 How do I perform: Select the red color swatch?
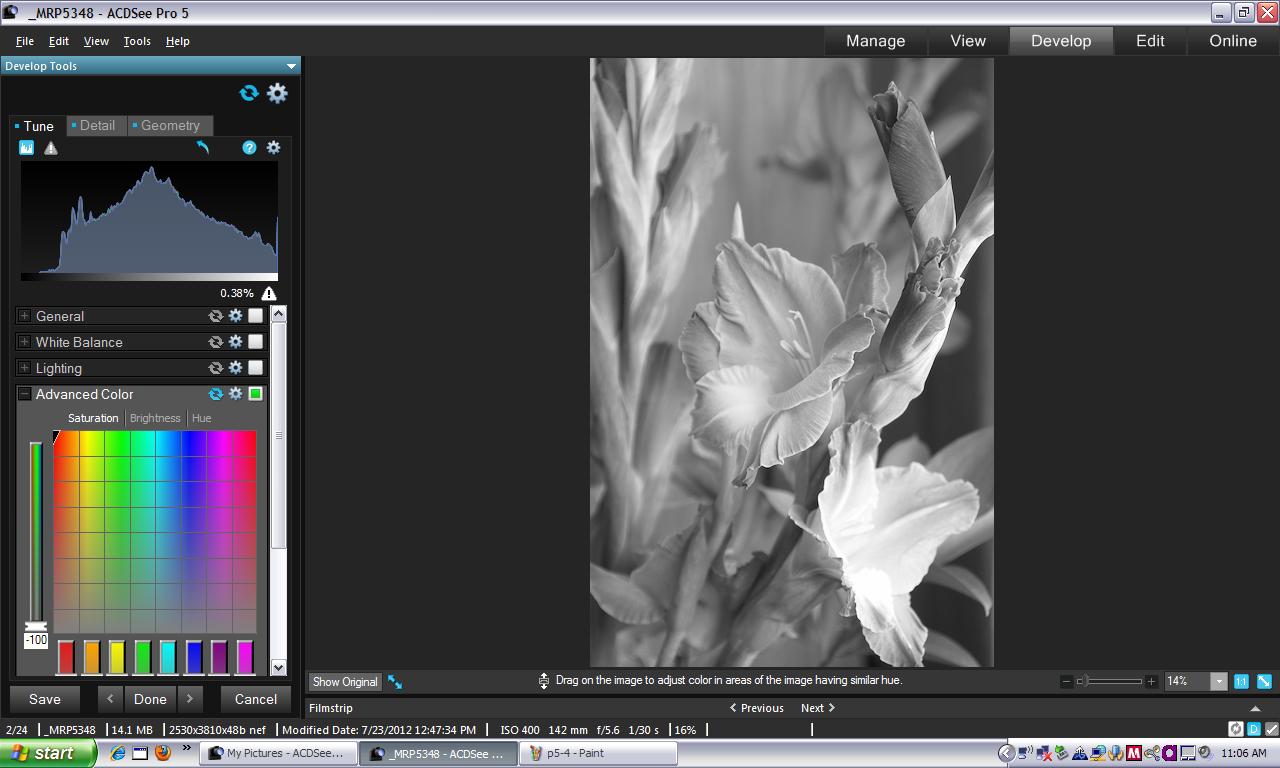[66, 657]
